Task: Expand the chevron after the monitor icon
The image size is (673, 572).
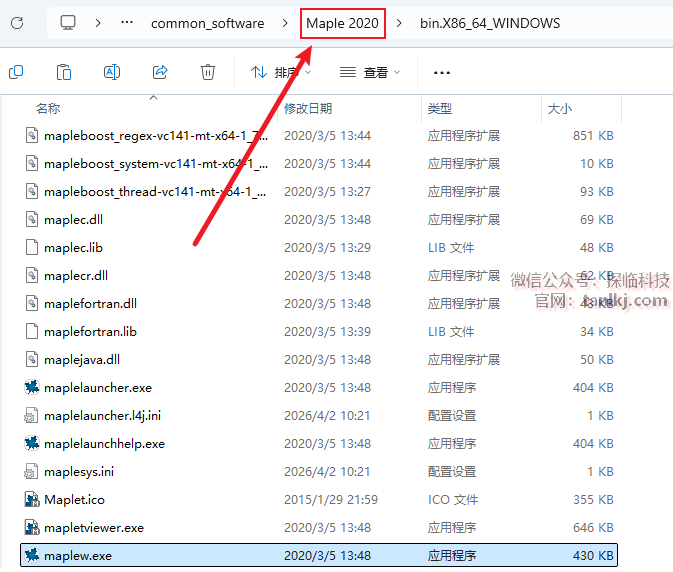Action: (98, 23)
